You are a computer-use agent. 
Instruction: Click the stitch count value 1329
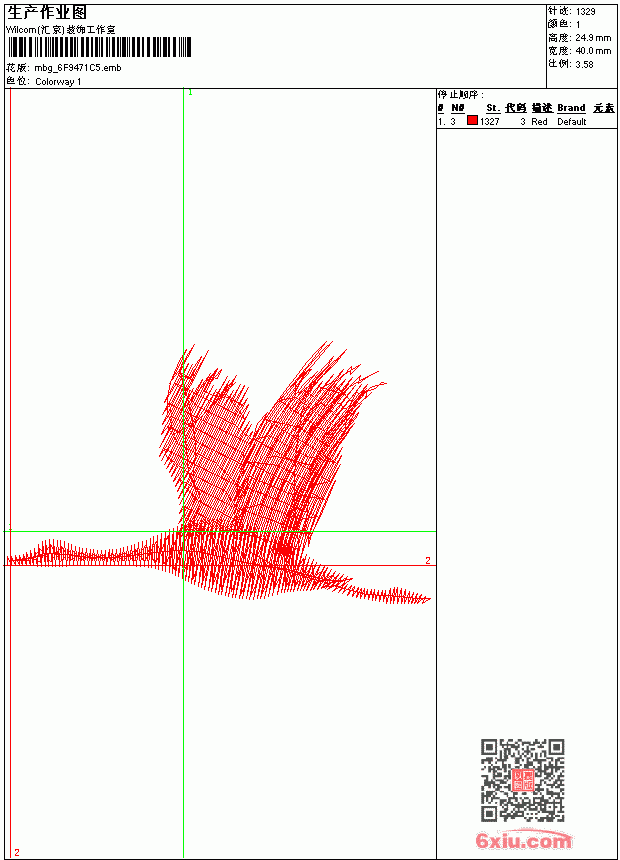585,12
